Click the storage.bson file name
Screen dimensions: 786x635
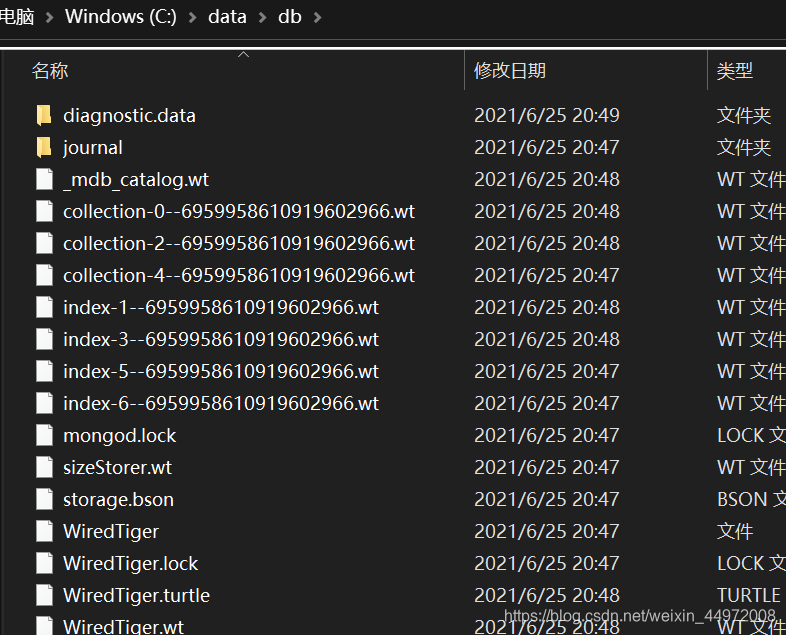tap(118, 500)
